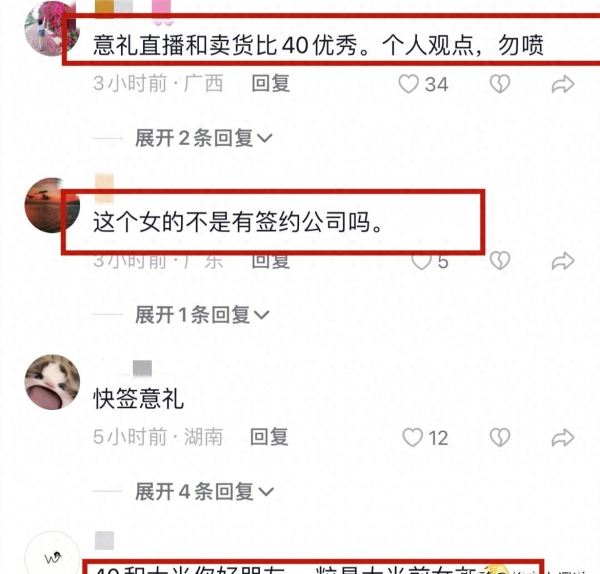Reply to the 广西 comment via 回复
This screenshot has height=574, width=600.
coord(271,83)
